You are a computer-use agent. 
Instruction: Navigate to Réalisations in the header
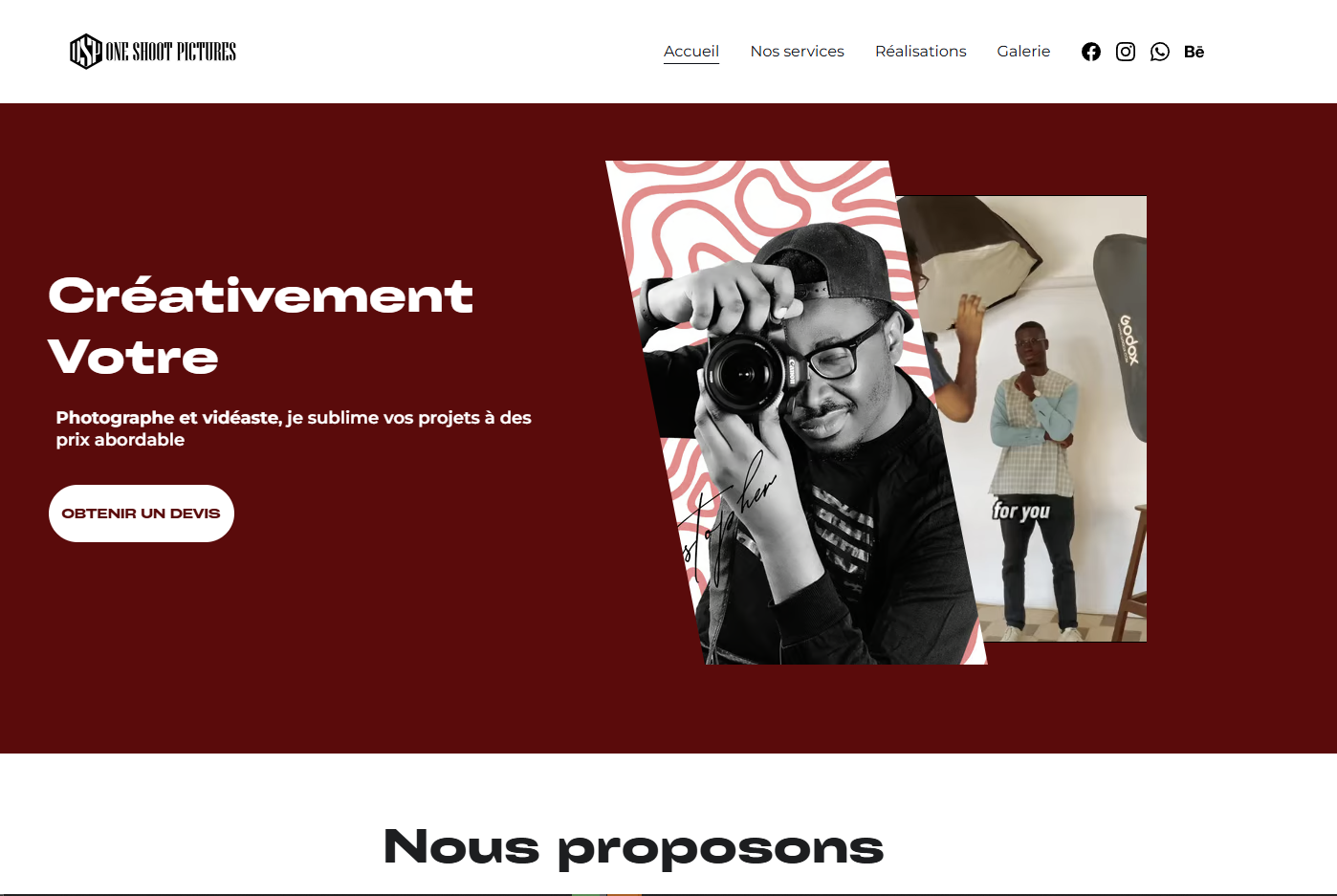920,52
